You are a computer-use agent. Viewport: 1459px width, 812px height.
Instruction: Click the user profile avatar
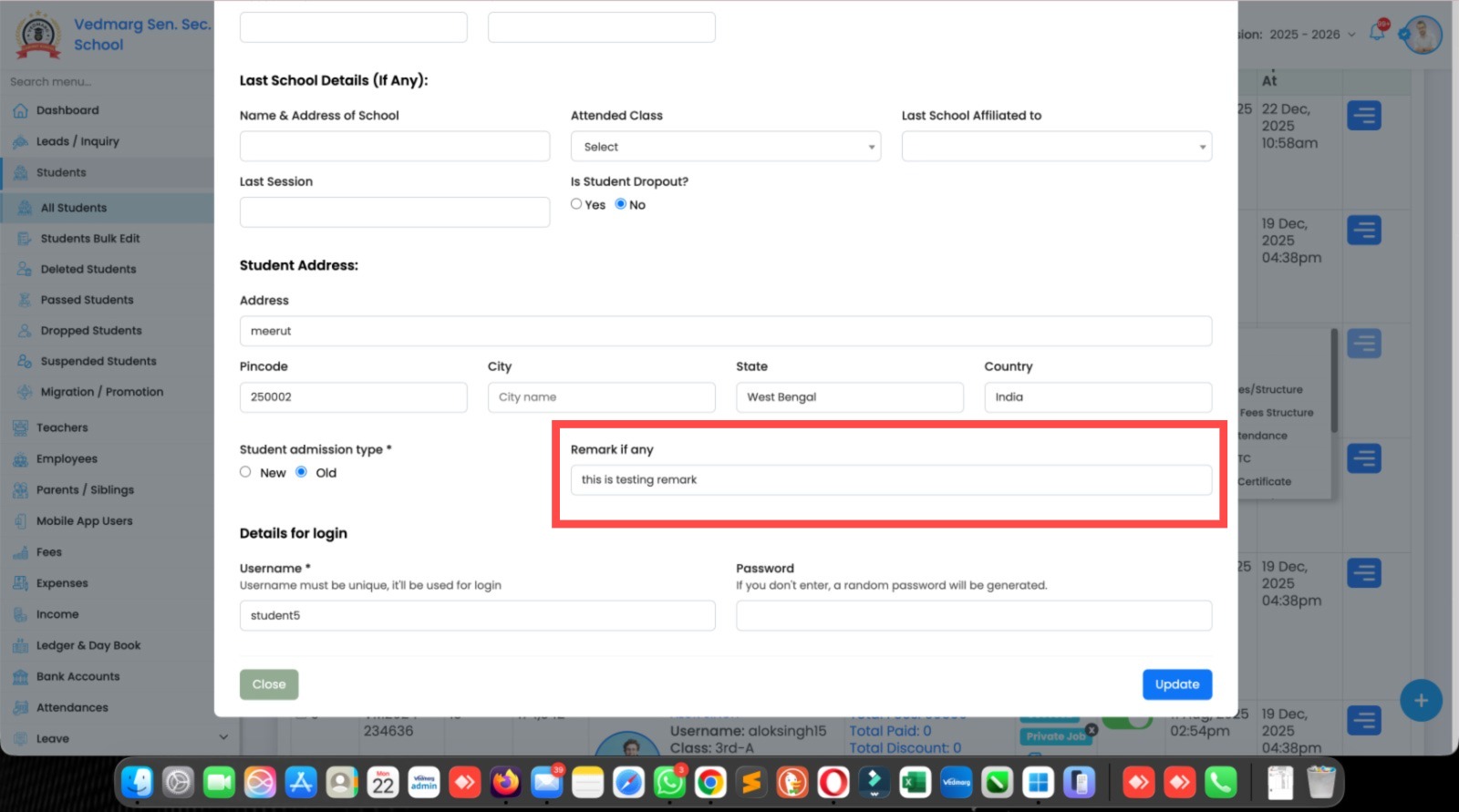[x=1423, y=35]
